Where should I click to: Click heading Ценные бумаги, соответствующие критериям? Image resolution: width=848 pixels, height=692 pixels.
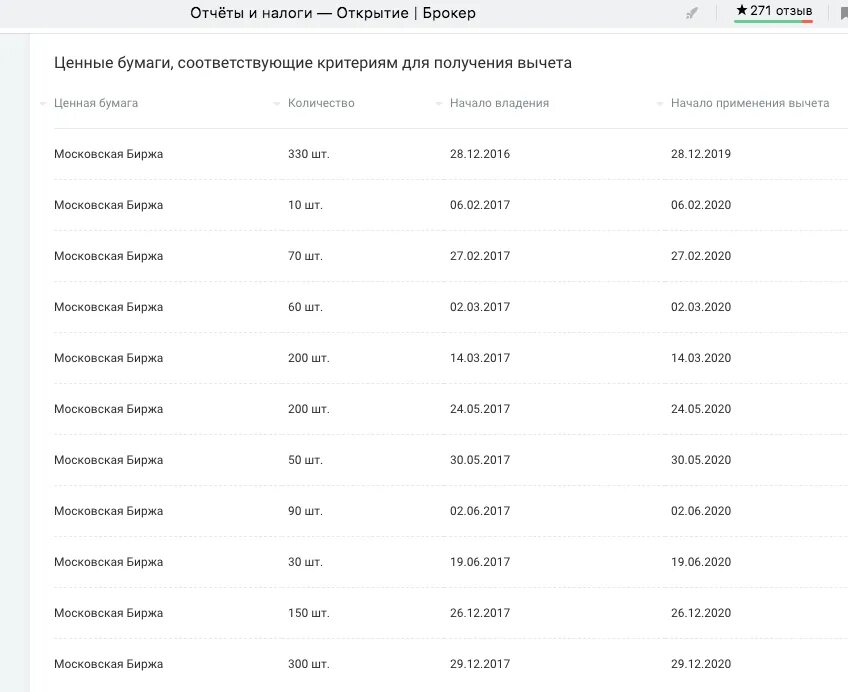(313, 63)
